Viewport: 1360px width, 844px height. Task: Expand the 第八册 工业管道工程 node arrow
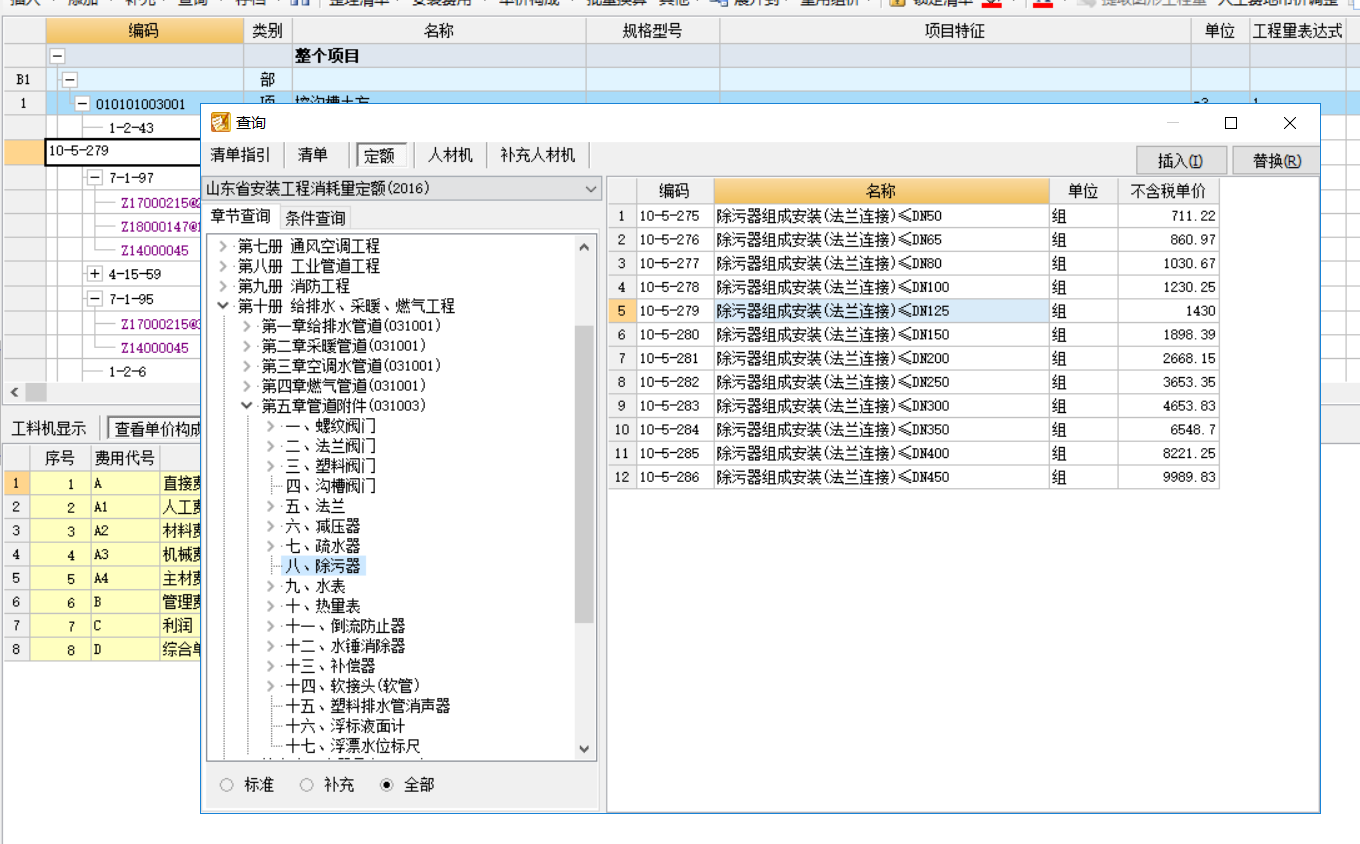222,266
